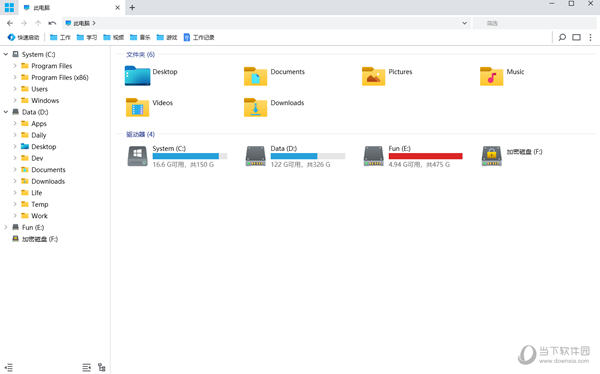Expand the Work tree folder
Image resolution: width=600 pixels, height=374 pixels.
(15, 216)
